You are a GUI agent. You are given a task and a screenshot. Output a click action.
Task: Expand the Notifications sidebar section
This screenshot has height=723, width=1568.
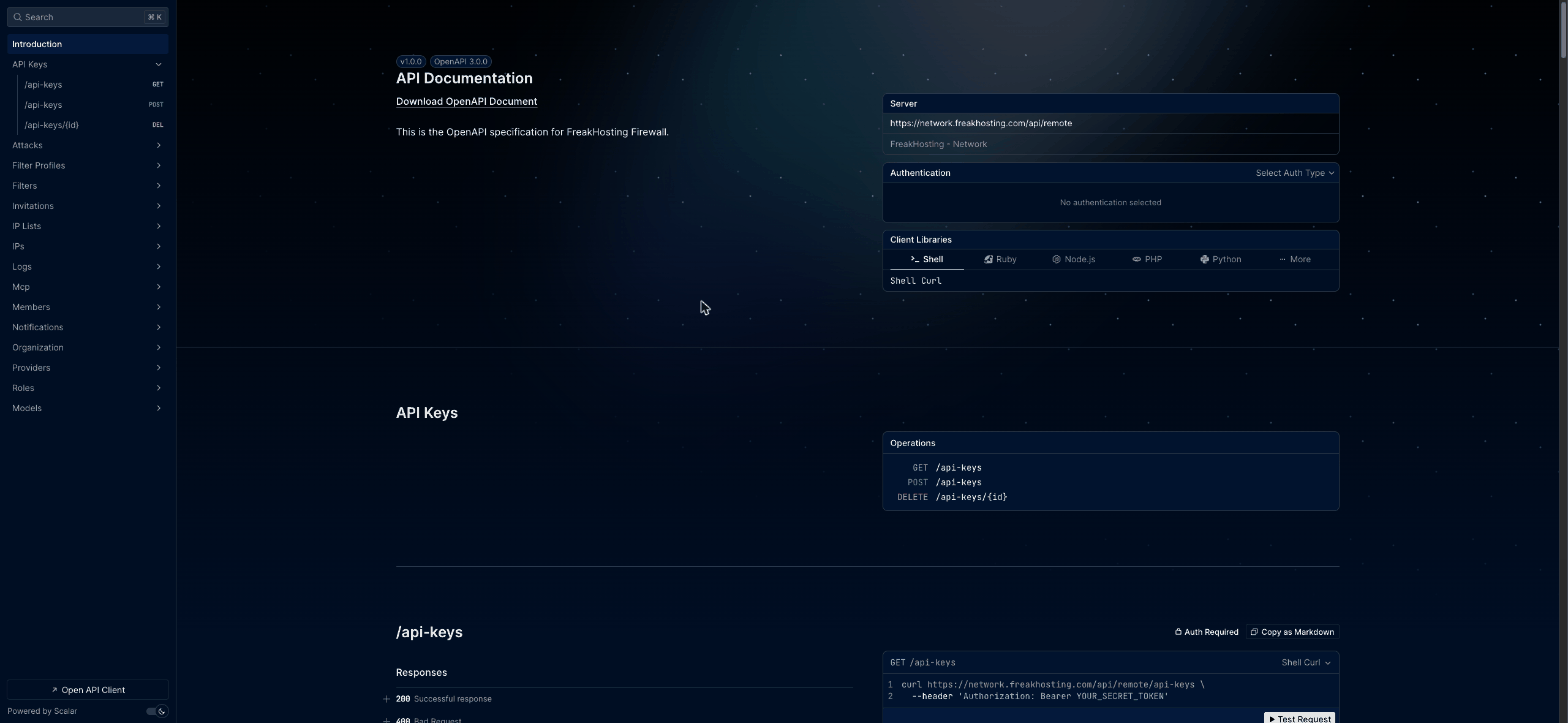tap(88, 327)
